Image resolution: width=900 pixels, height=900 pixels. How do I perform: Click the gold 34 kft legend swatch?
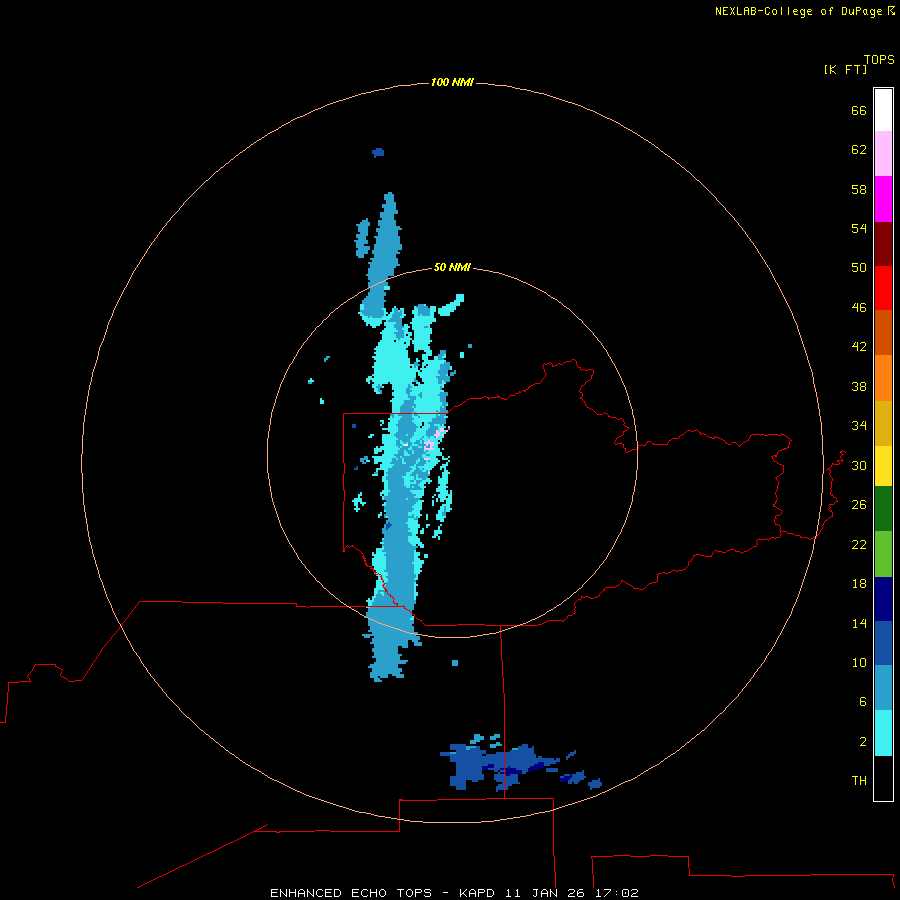pos(883,423)
